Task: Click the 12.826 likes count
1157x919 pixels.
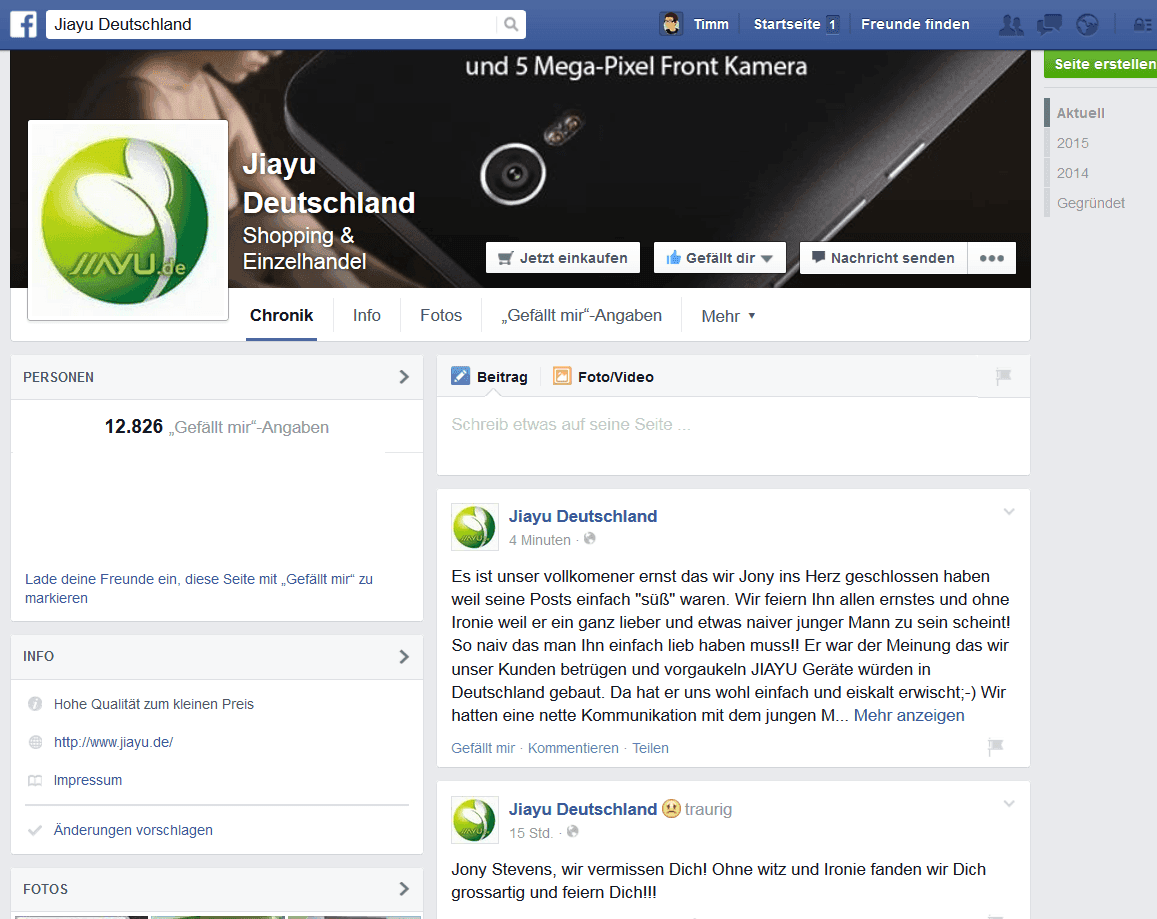Action: pyautogui.click(x=134, y=427)
